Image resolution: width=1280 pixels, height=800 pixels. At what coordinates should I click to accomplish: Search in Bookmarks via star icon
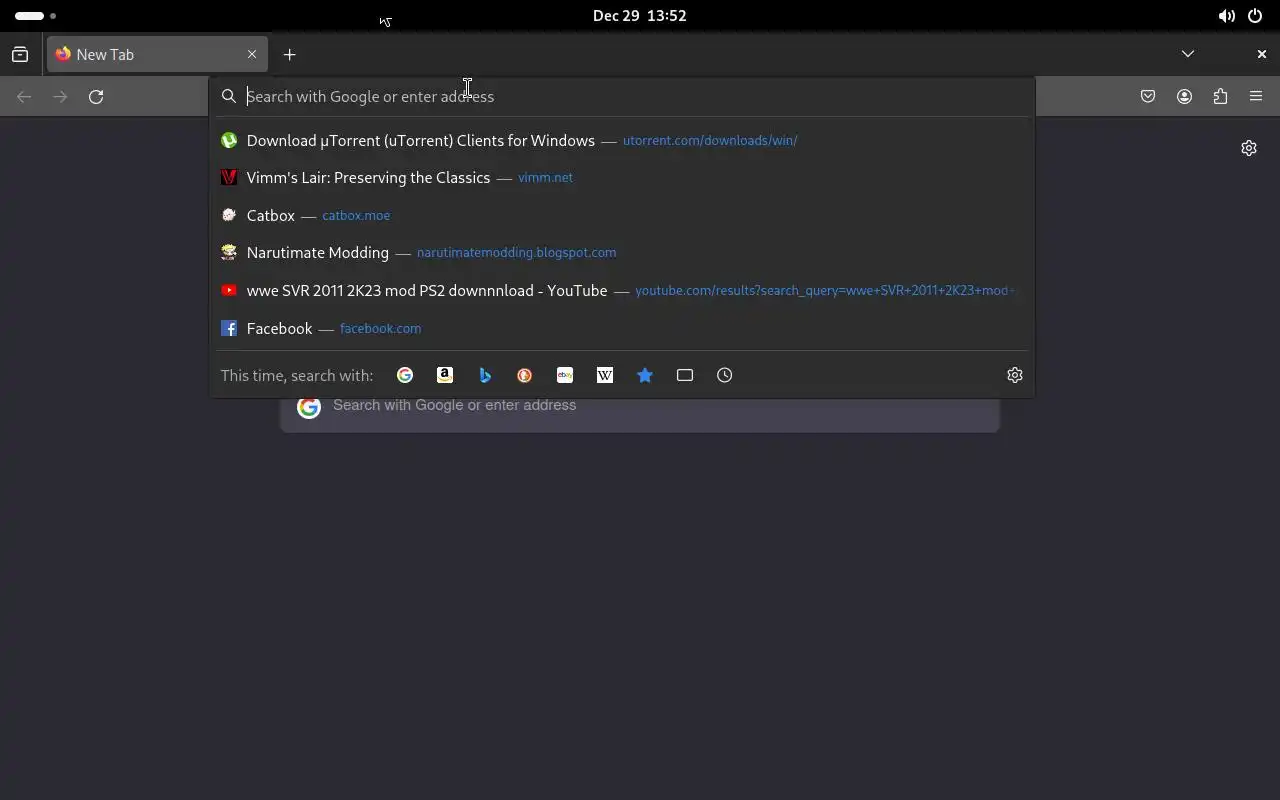(x=645, y=375)
